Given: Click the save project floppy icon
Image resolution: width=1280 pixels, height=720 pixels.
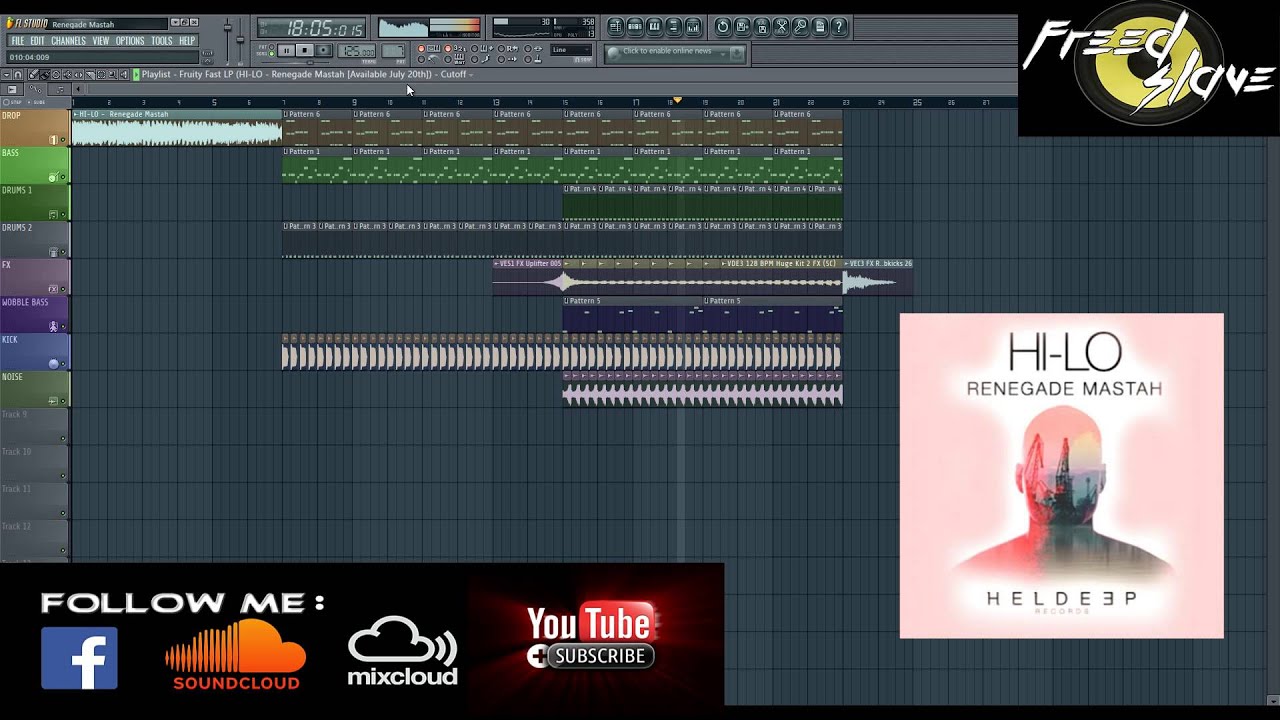Looking at the screenshot, I should pos(742,27).
